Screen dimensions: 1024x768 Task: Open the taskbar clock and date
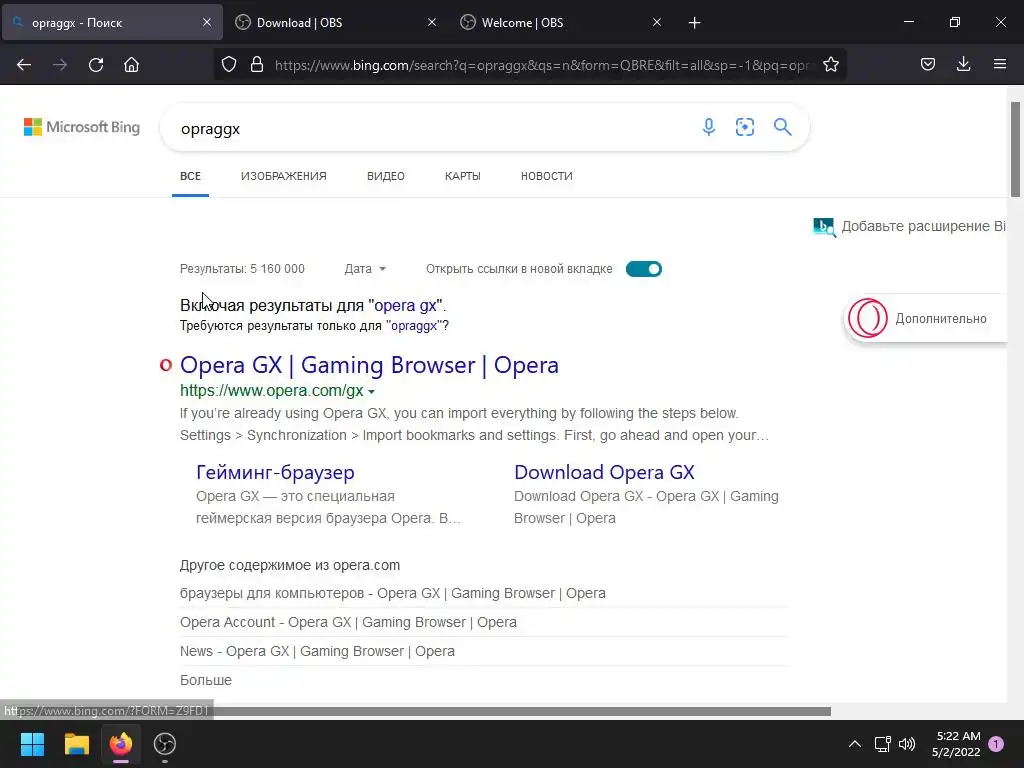point(956,744)
